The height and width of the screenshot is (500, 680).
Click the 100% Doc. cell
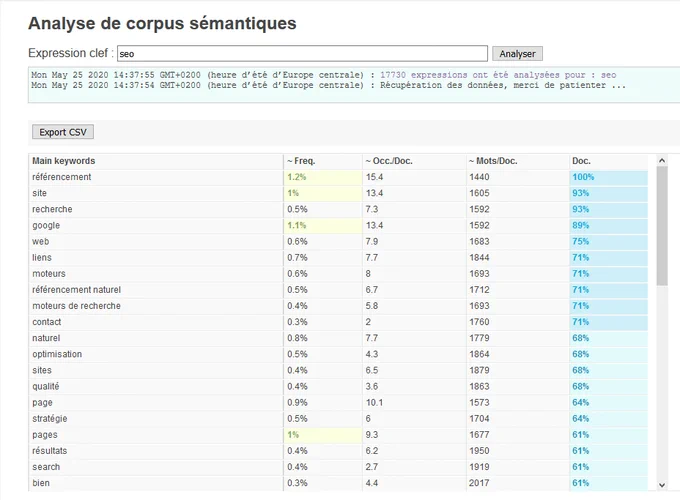click(609, 177)
